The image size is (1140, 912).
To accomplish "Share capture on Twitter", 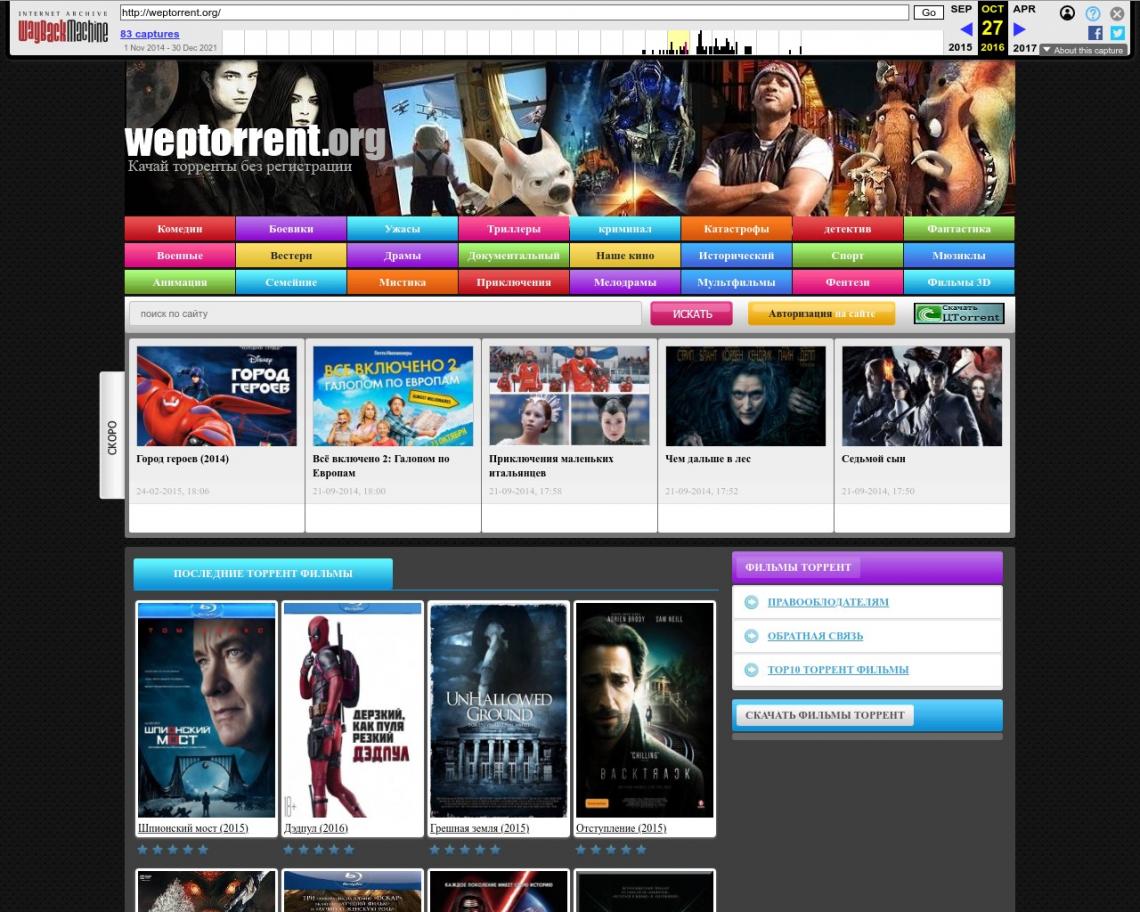I will tap(1117, 33).
